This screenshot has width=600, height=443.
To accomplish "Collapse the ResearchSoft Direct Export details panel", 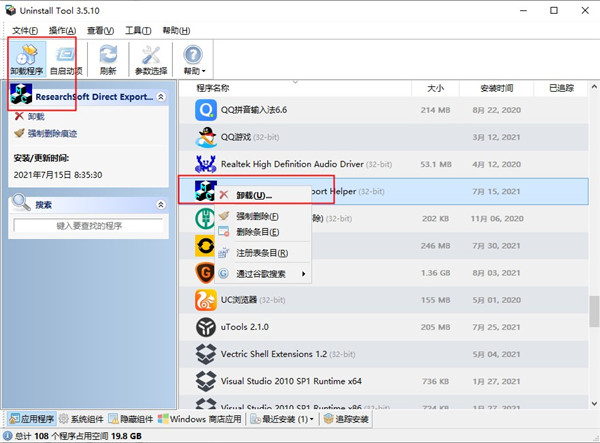I will 162,97.
